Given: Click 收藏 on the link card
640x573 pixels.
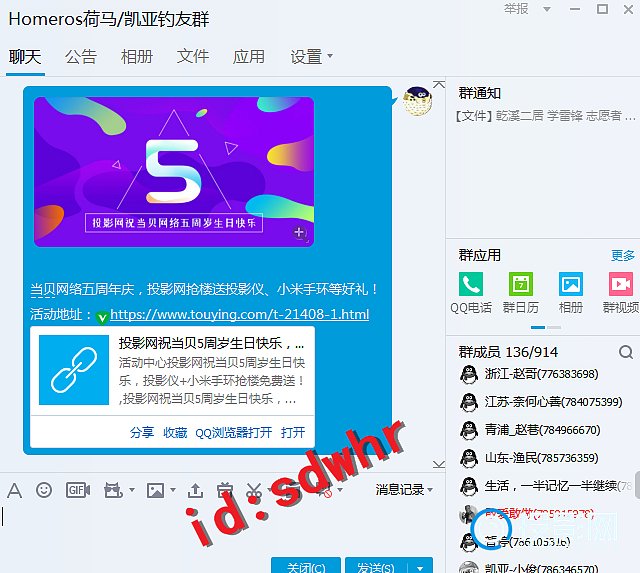Looking at the screenshot, I should [175, 432].
